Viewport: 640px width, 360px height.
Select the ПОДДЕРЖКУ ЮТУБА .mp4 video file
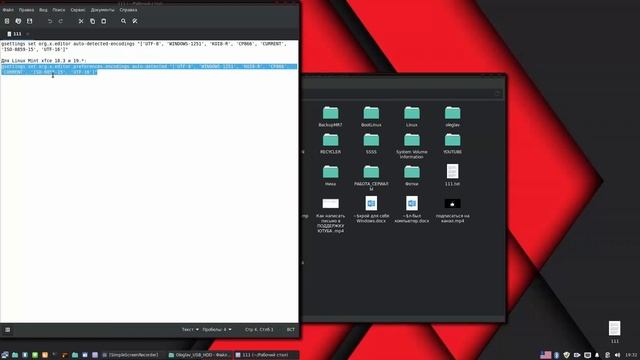331,216
